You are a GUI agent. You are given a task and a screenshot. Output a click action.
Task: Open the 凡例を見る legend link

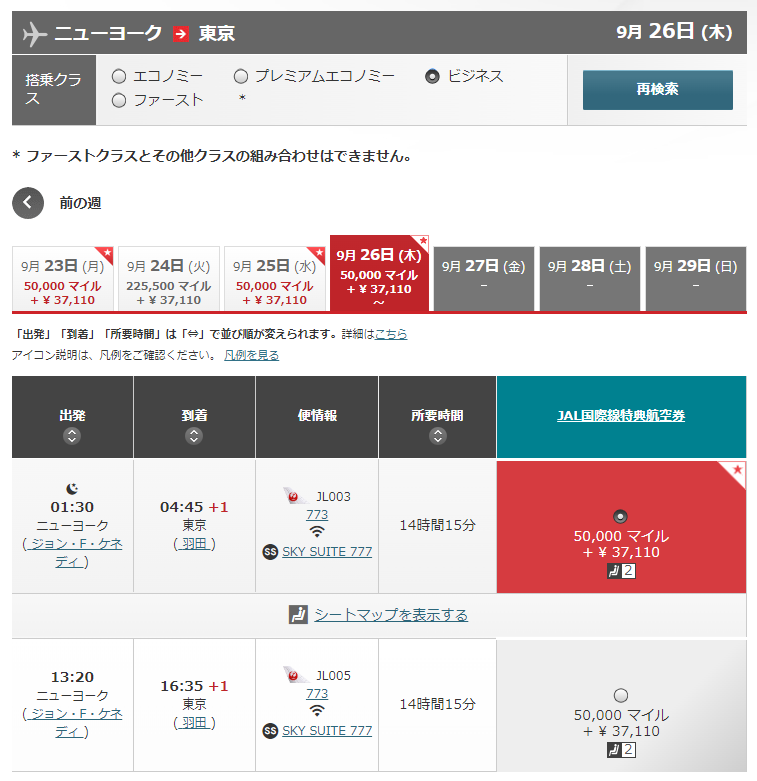click(252, 355)
